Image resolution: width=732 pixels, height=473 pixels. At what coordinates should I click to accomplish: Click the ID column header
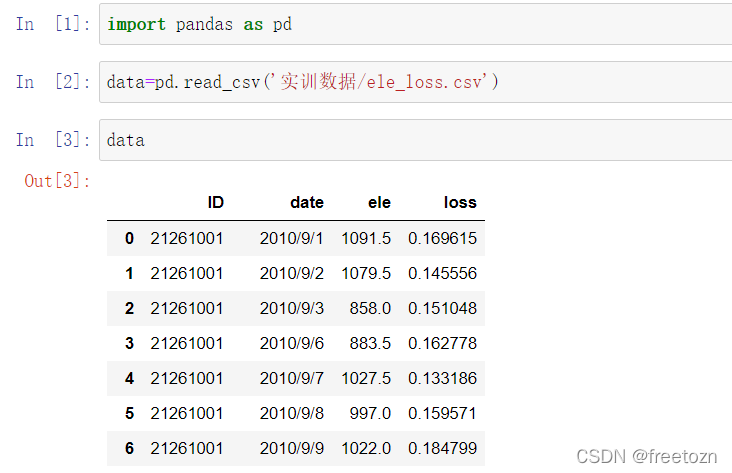(x=216, y=202)
